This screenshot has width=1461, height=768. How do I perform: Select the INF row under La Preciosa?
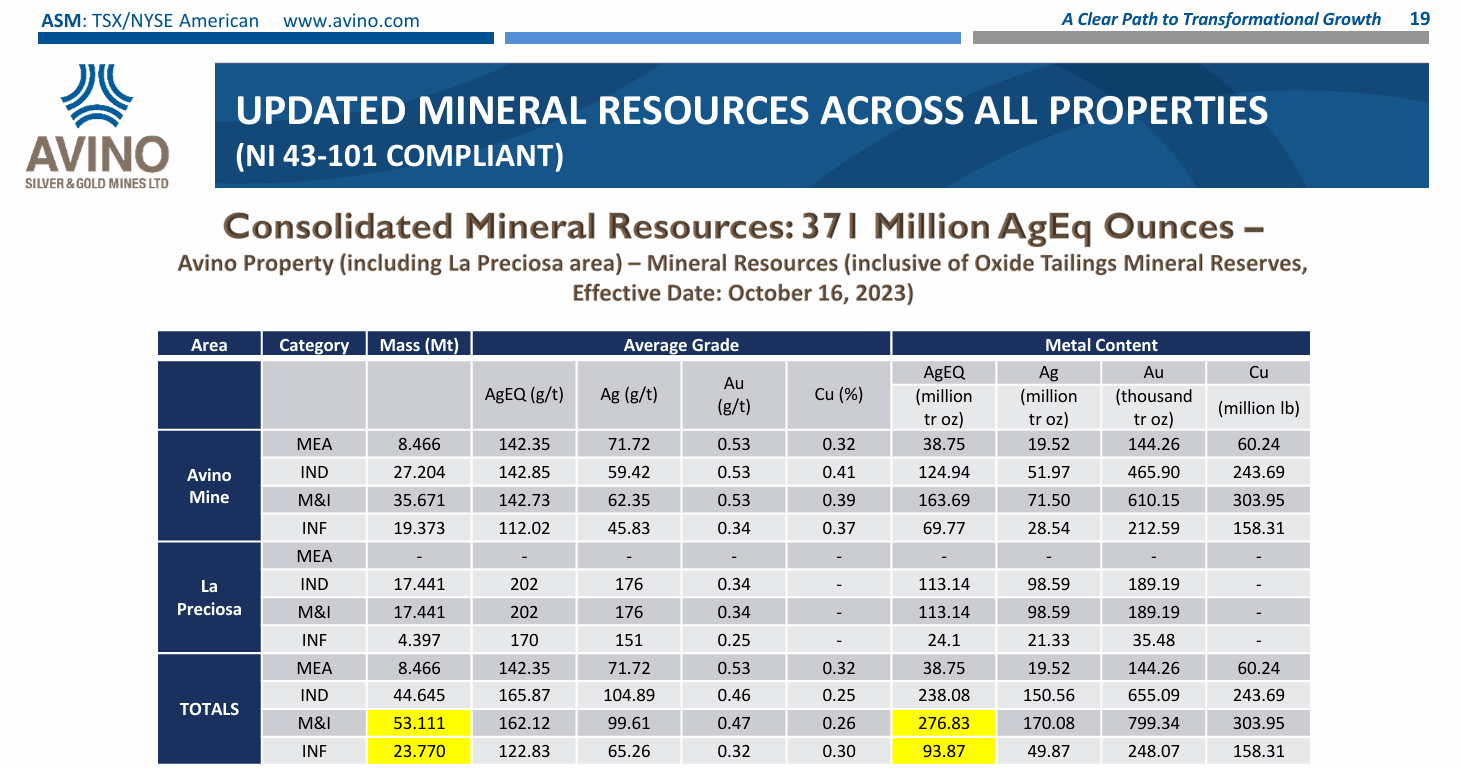[x=313, y=639]
